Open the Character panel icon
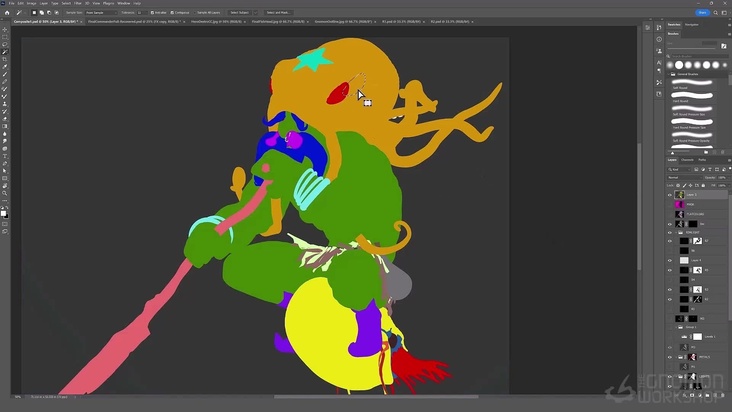The image size is (732, 412). click(x=659, y=62)
